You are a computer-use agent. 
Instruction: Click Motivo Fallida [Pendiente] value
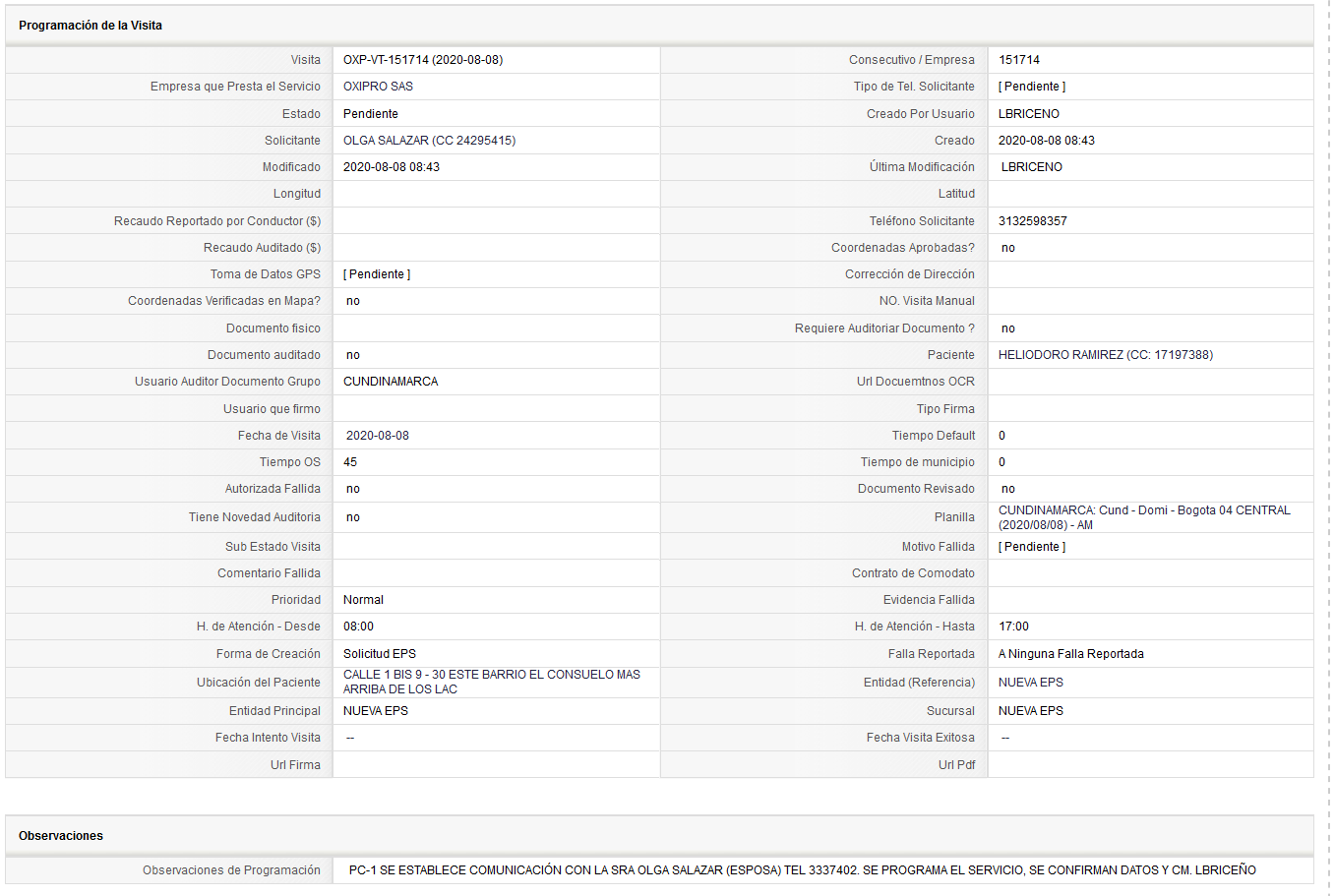click(x=1032, y=547)
